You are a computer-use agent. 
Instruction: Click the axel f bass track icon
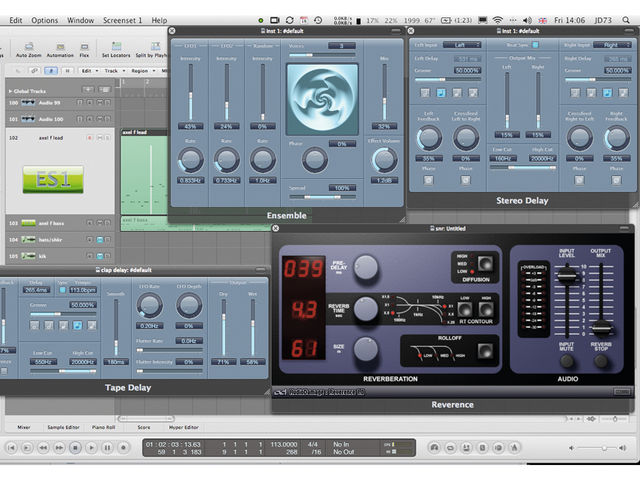click(x=28, y=223)
